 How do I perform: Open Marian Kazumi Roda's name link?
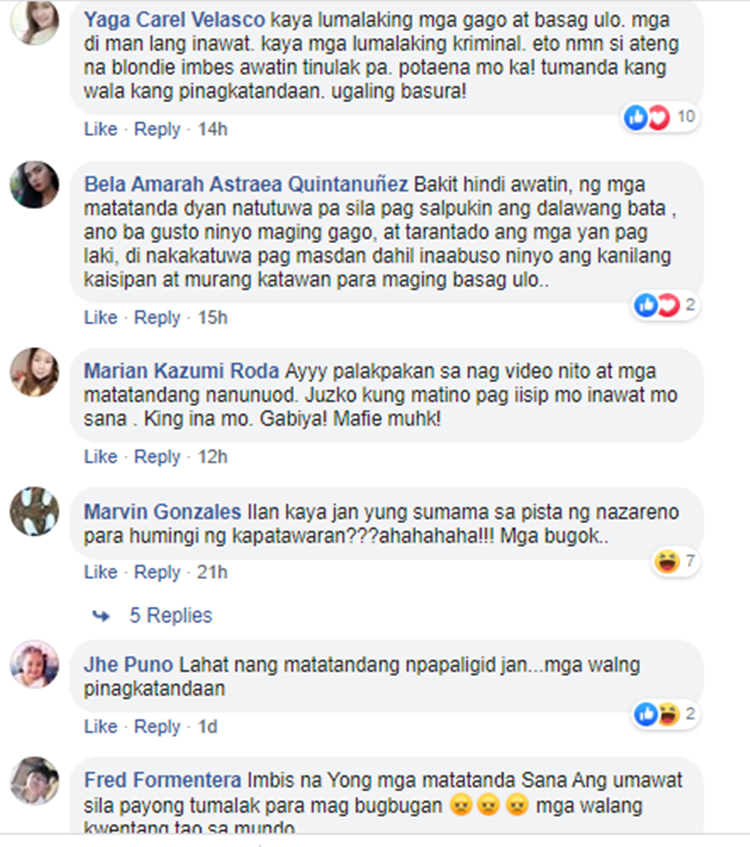click(182, 371)
